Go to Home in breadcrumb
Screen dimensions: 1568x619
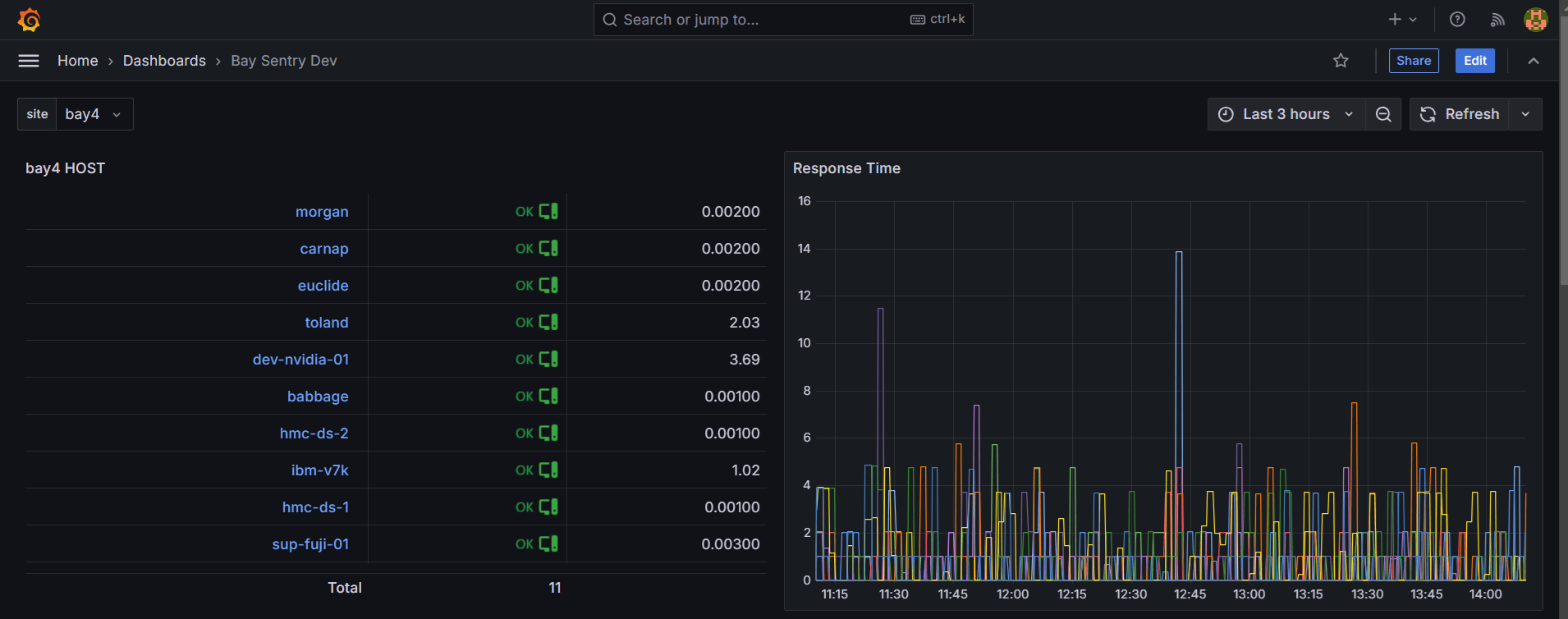pyautogui.click(x=77, y=61)
